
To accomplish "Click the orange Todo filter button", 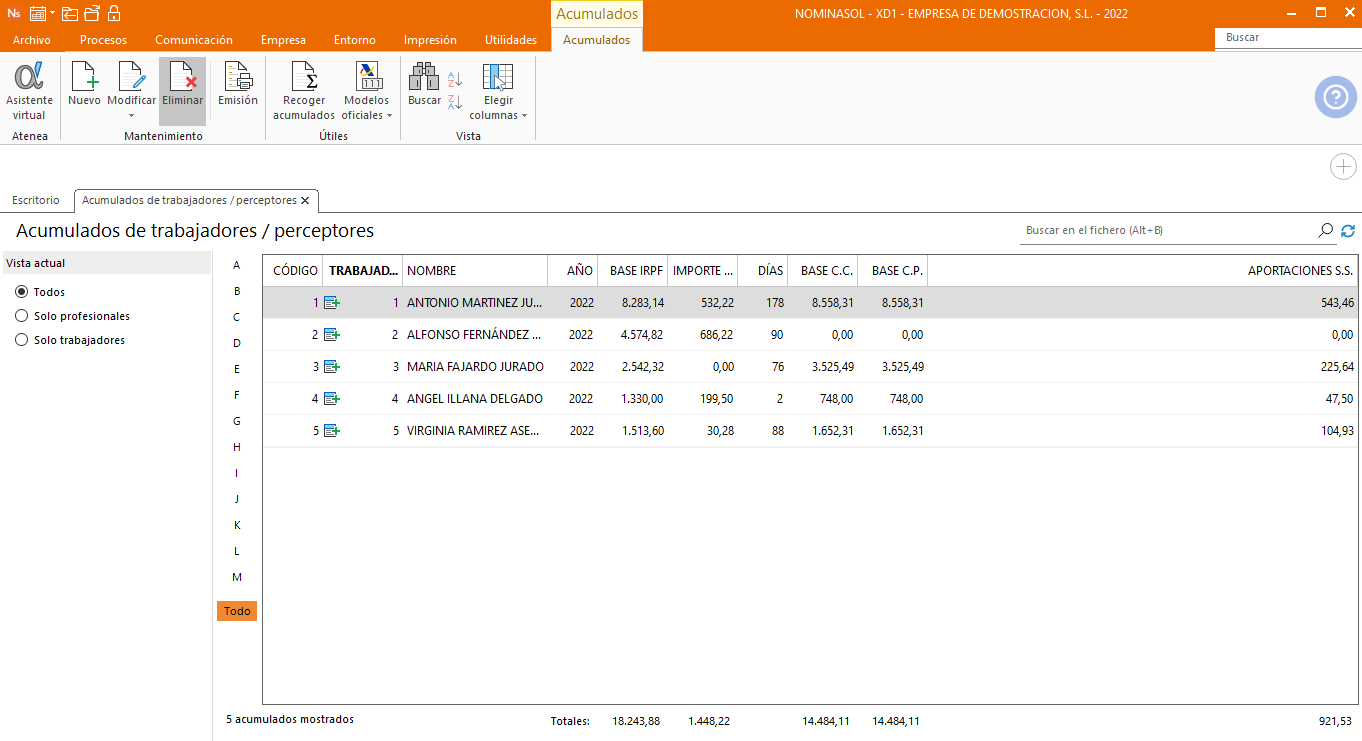I will (237, 611).
